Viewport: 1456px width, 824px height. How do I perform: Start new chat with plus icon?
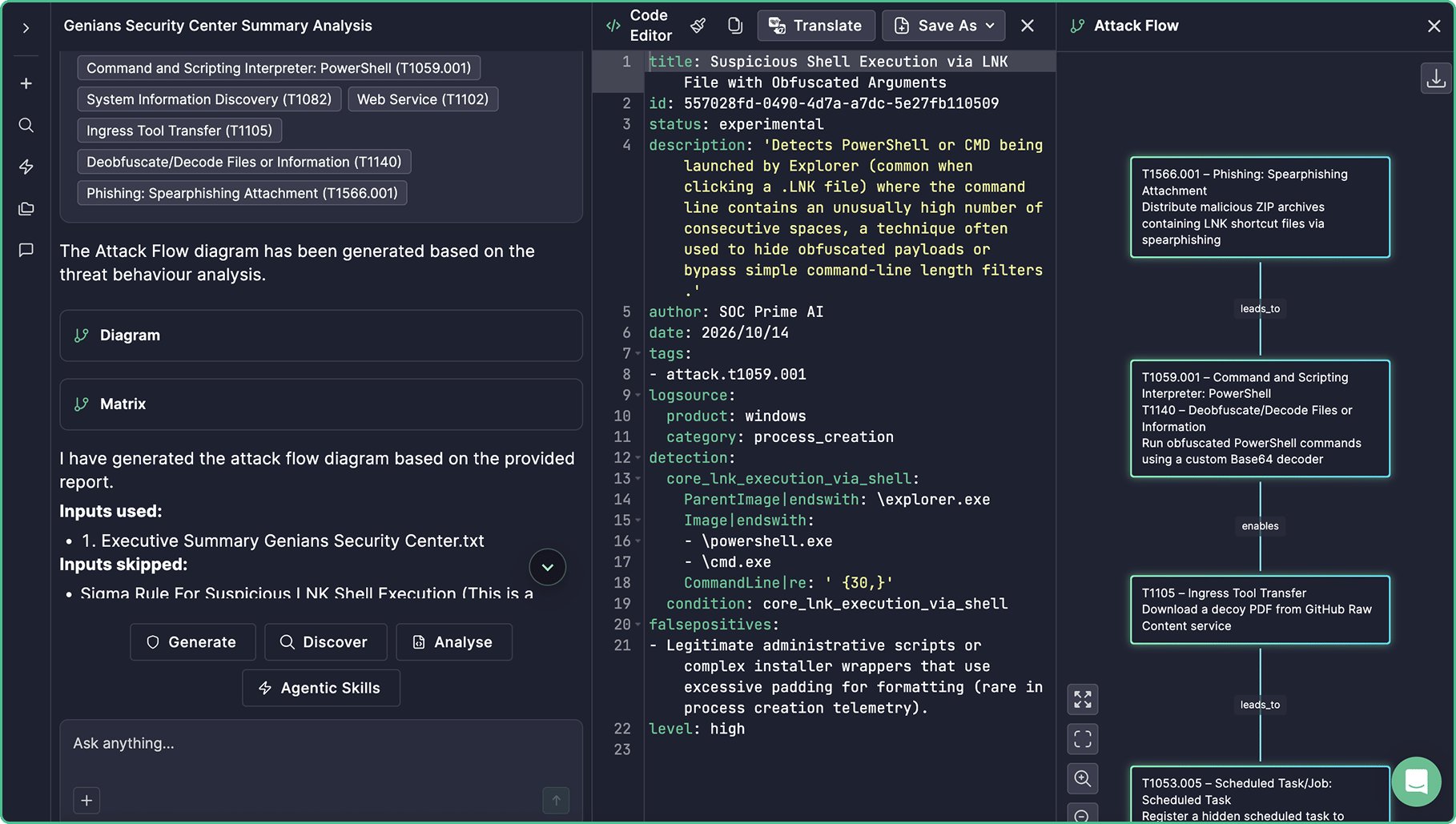pyautogui.click(x=26, y=83)
